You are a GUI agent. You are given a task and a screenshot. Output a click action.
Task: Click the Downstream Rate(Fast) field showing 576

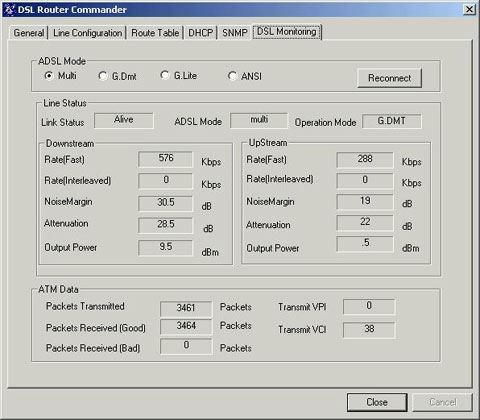coord(166,159)
